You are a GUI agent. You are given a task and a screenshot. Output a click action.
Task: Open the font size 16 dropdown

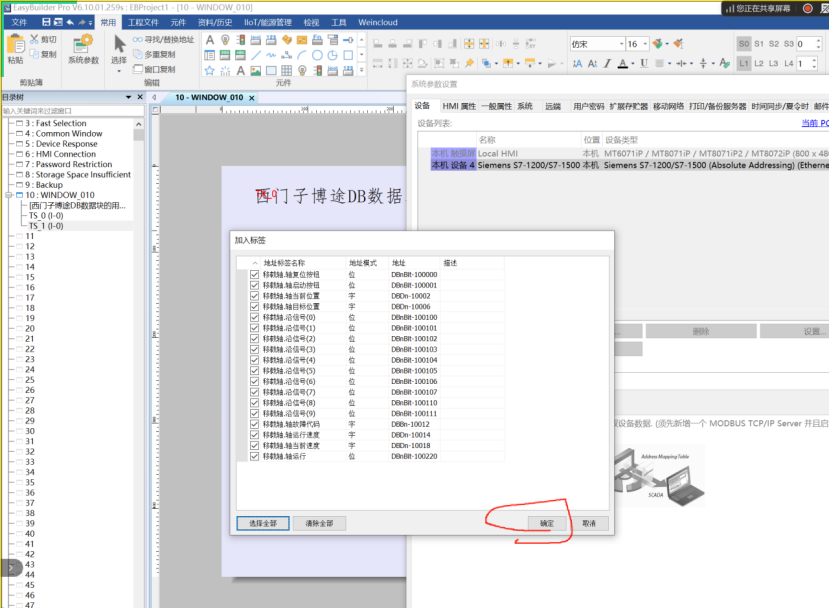pos(645,44)
